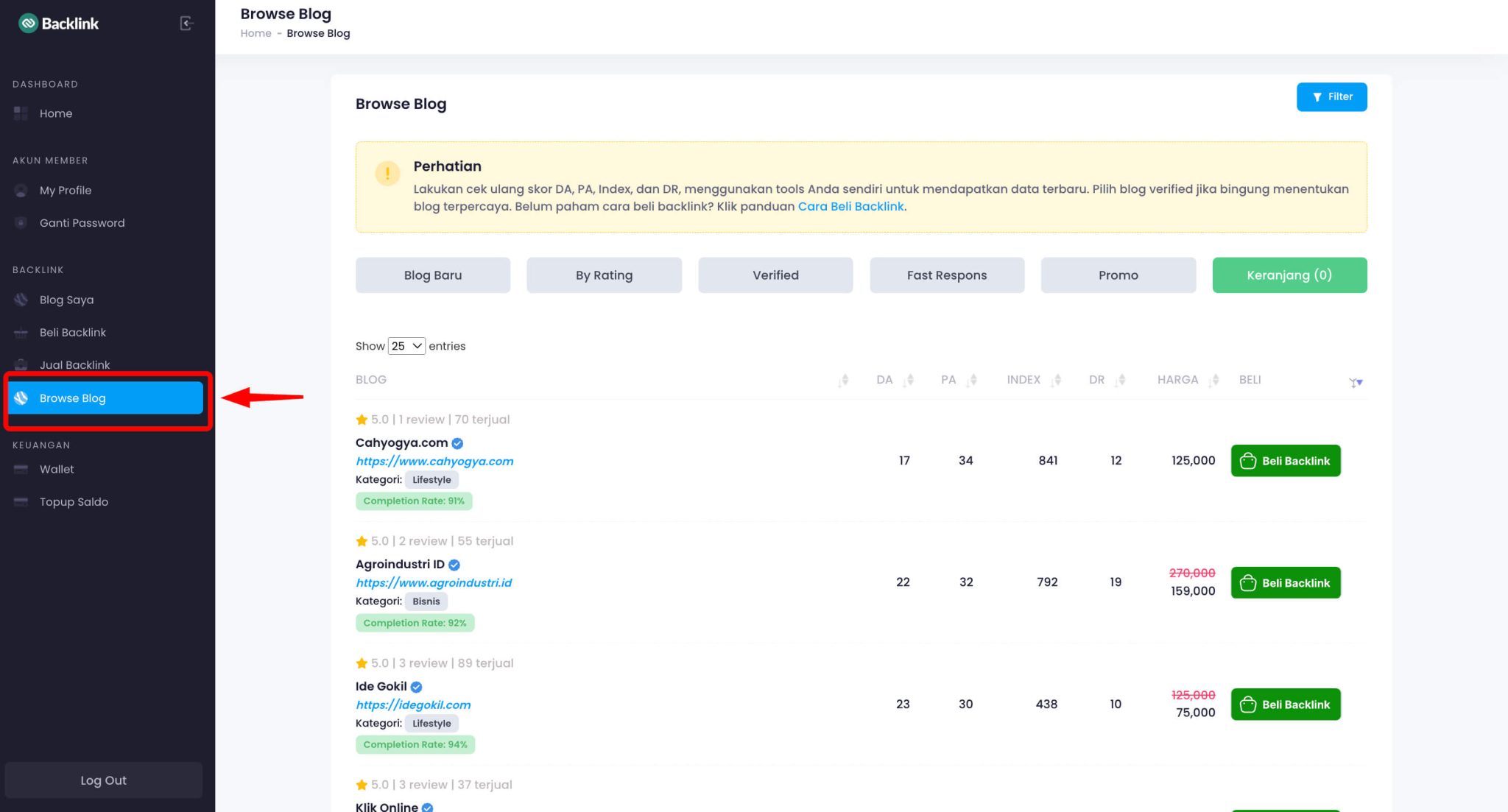Sort table by INDEX column arrows
1508x812 pixels.
pyautogui.click(x=1057, y=380)
